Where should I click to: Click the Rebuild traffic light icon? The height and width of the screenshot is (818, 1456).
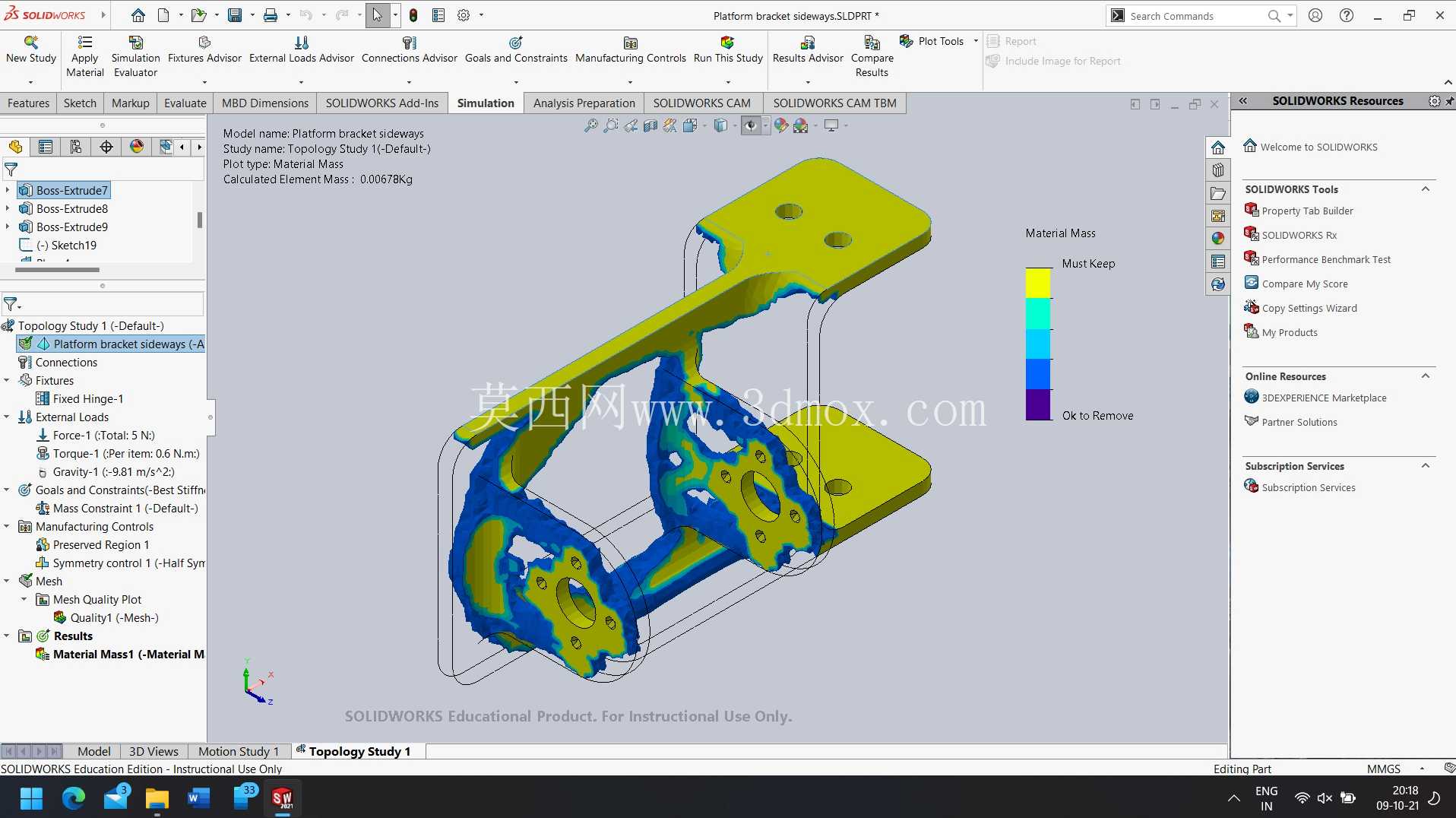point(413,15)
